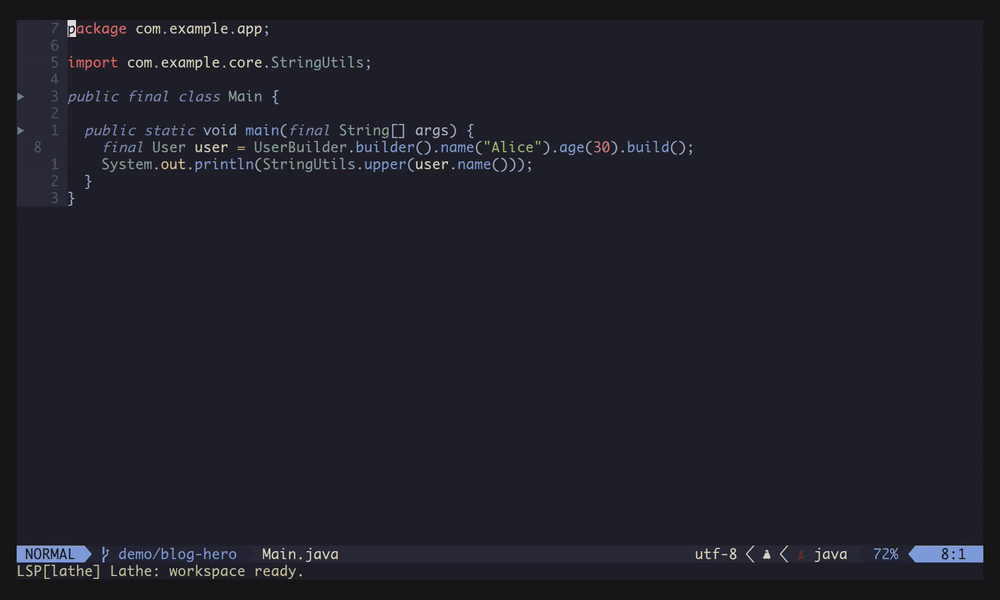Click println in System.out line
The height and width of the screenshot is (600, 1000).
coord(224,165)
